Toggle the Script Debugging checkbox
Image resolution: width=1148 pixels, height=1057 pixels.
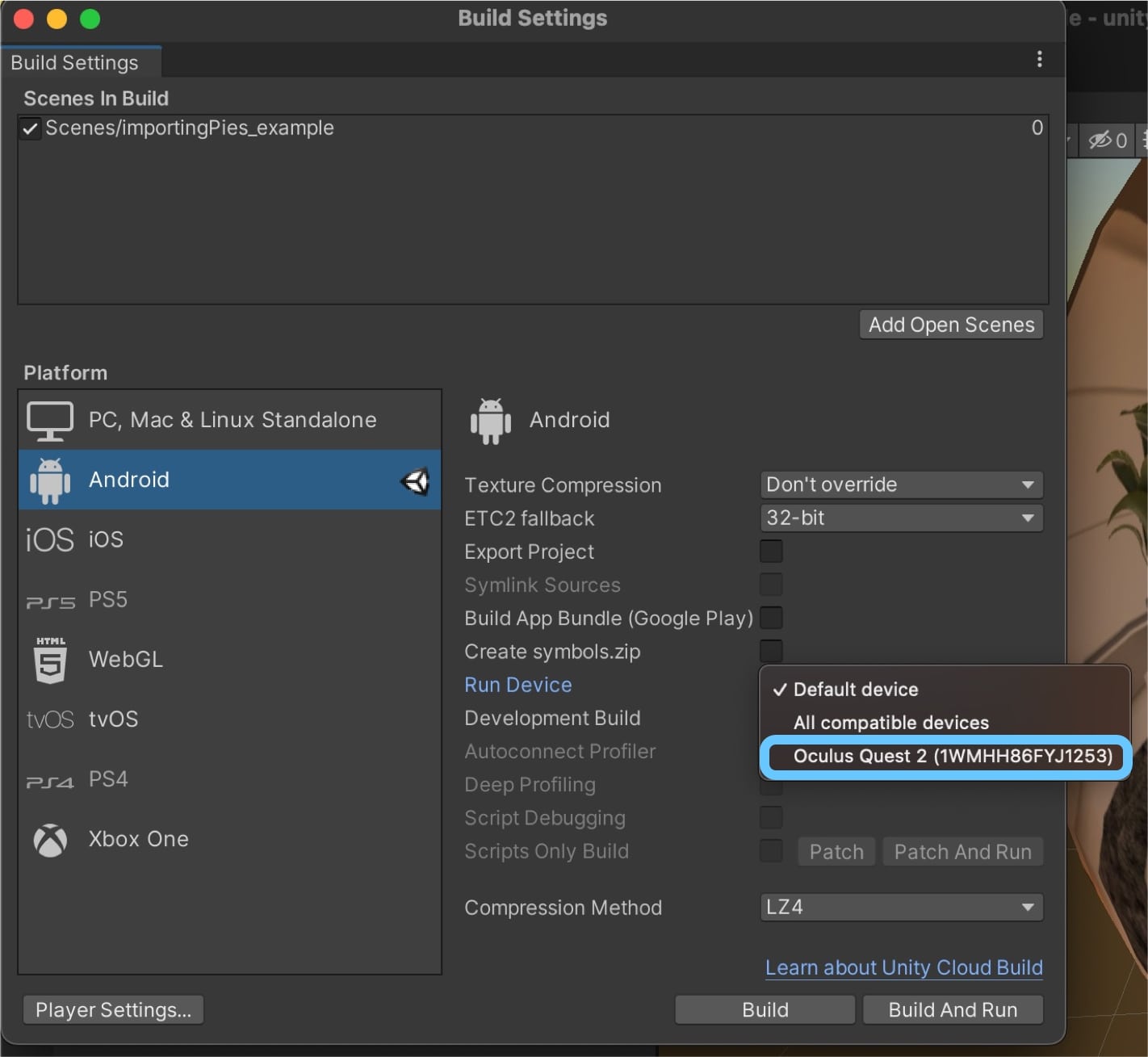(771, 817)
